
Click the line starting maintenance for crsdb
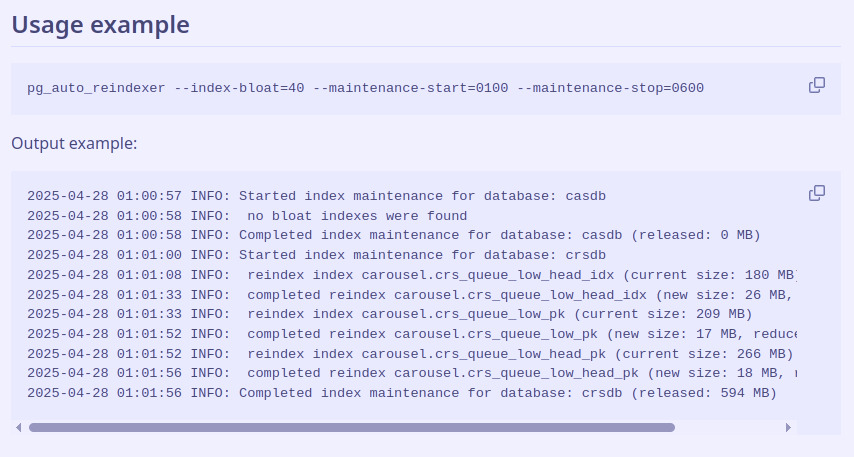pyautogui.click(x=422, y=255)
